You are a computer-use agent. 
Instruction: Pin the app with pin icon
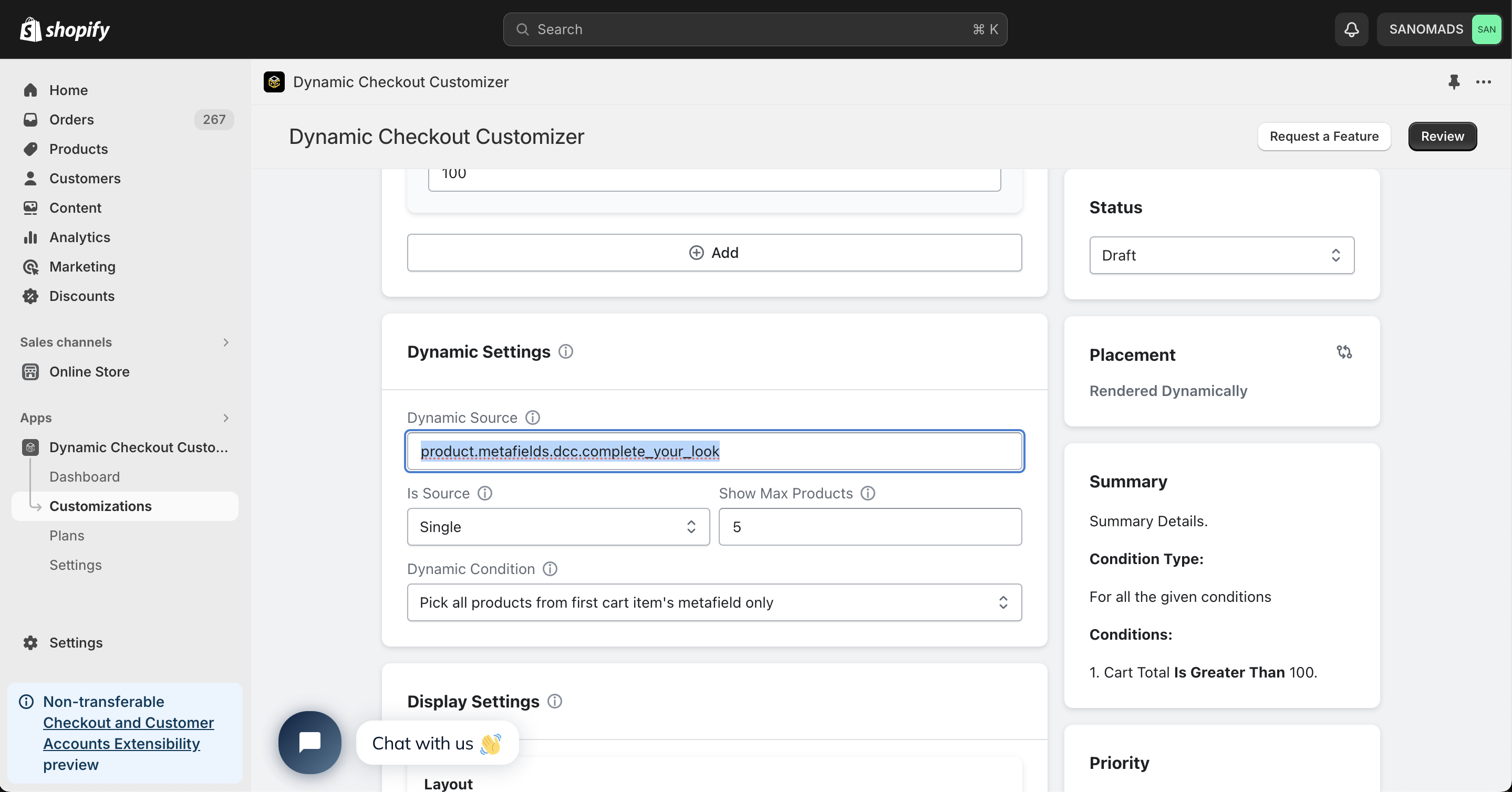[1454, 82]
